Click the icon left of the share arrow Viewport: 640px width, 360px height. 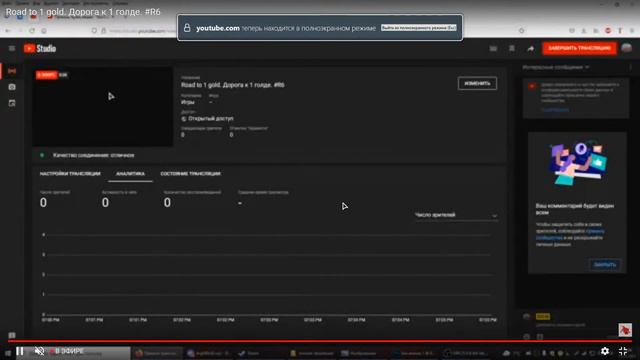tap(512, 49)
